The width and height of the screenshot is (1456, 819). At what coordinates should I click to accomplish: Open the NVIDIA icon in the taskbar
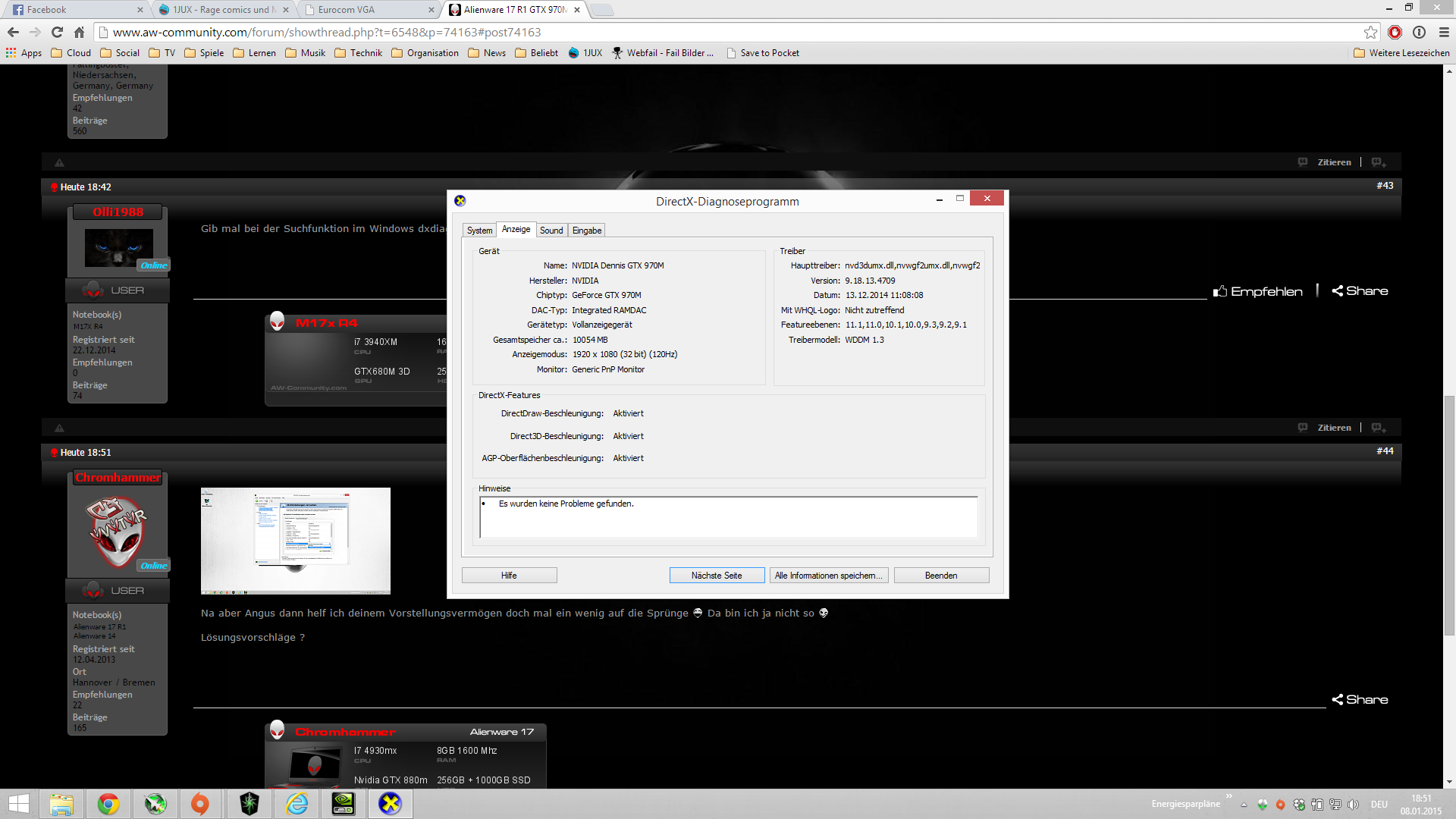pyautogui.click(x=344, y=804)
